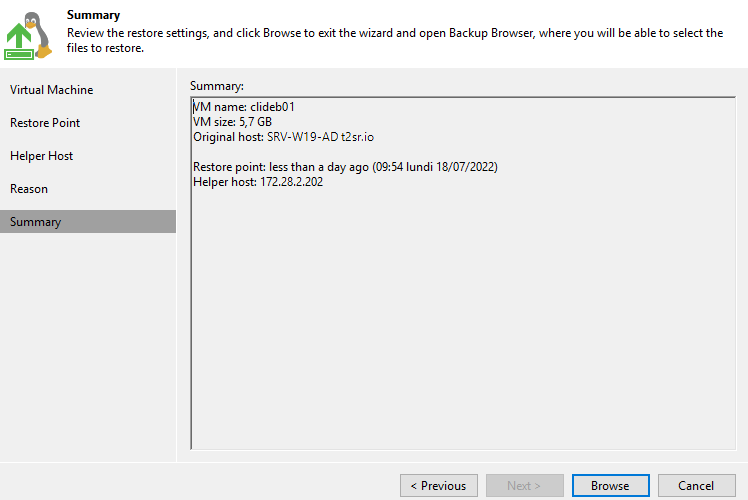The height and width of the screenshot is (500, 748).
Task: Click the Summary heading title
Action: 94,15
